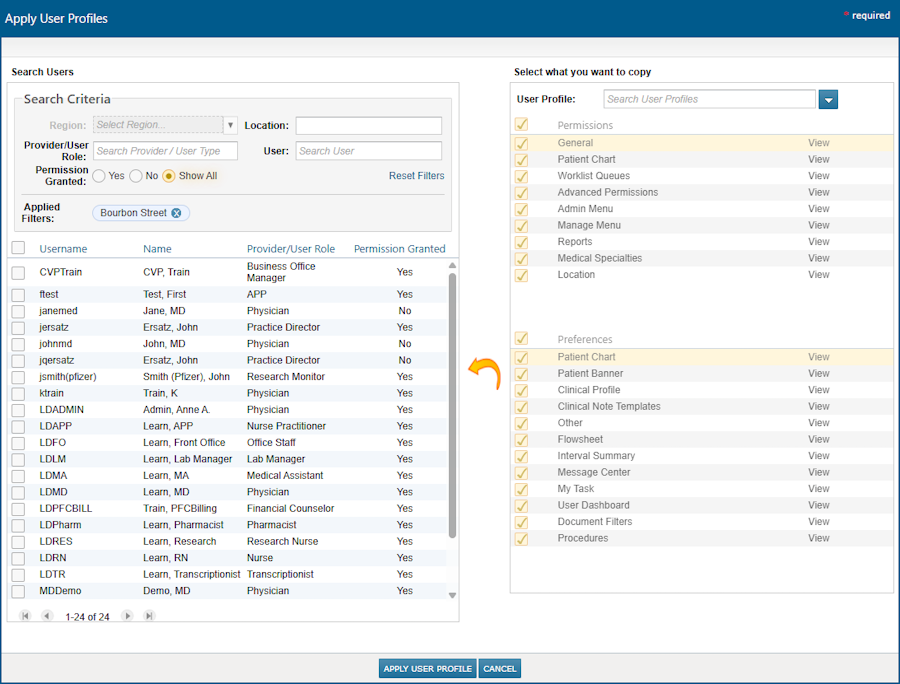Viewport: 900px width, 684px height.
Task: View the Reports permissions
Action: pyautogui.click(x=818, y=242)
